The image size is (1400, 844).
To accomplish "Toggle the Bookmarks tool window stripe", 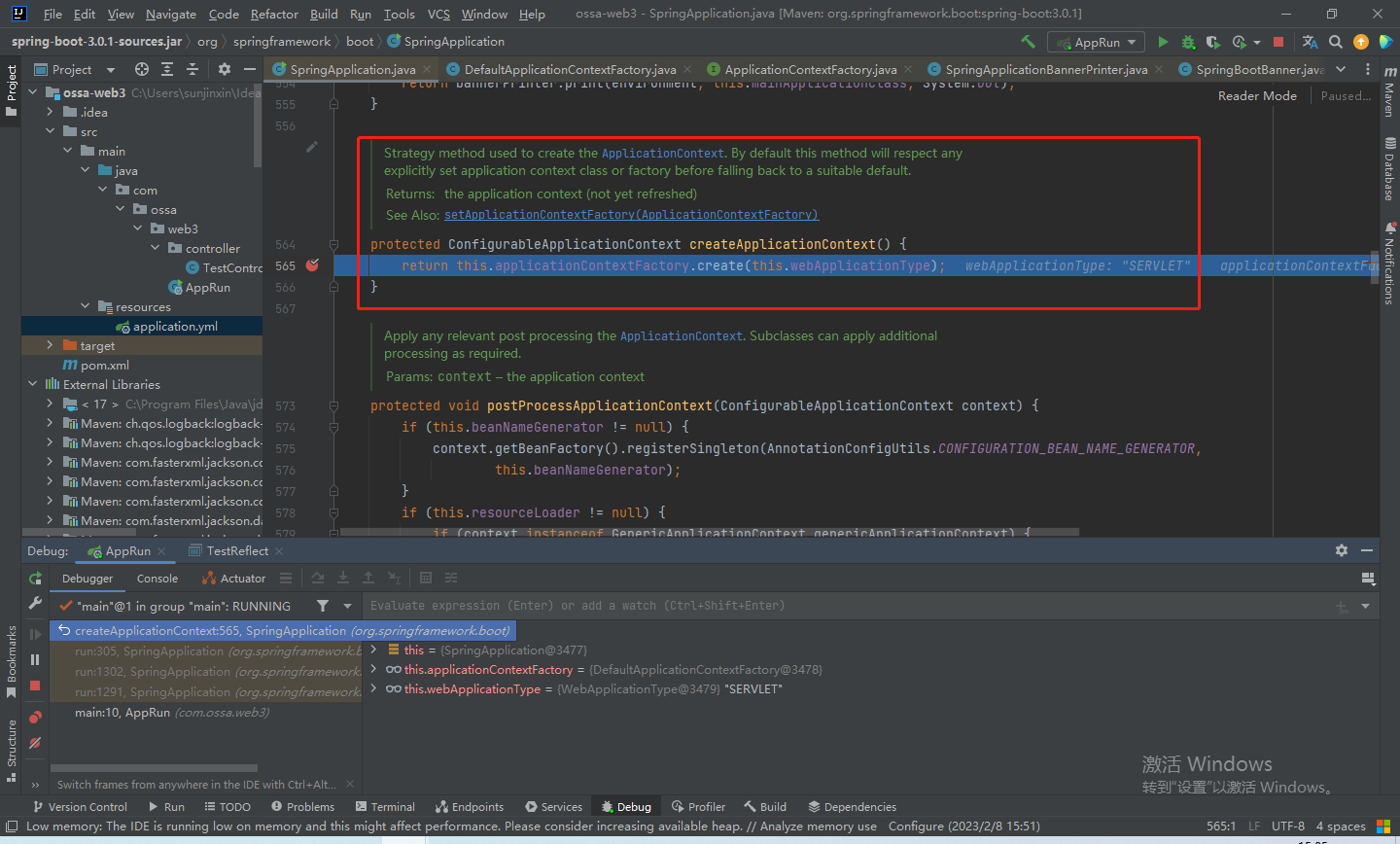I will [x=12, y=662].
